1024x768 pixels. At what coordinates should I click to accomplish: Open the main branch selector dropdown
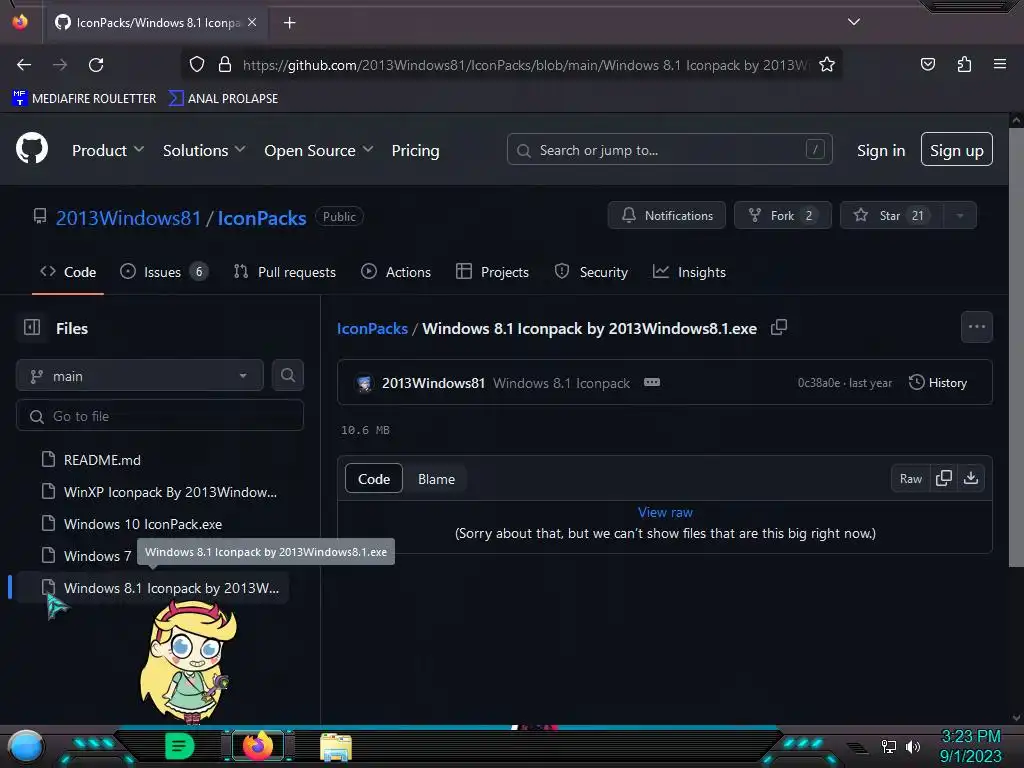pos(140,376)
